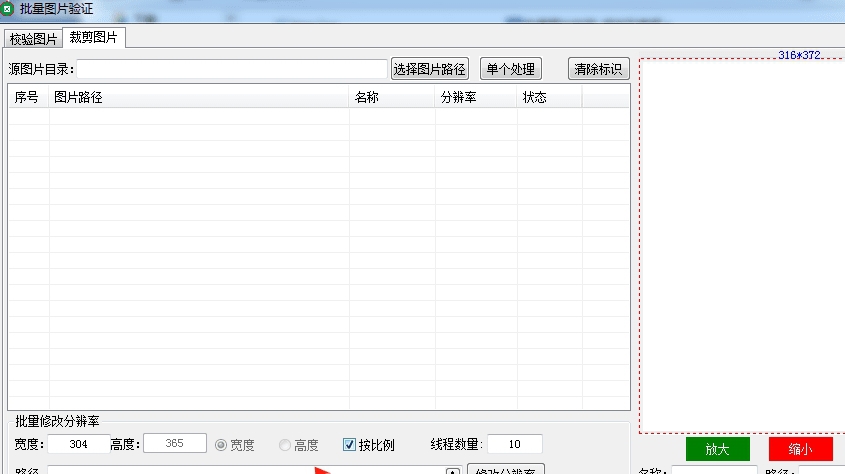Click the green 放大 button
This screenshot has width=845, height=474.
[717, 449]
